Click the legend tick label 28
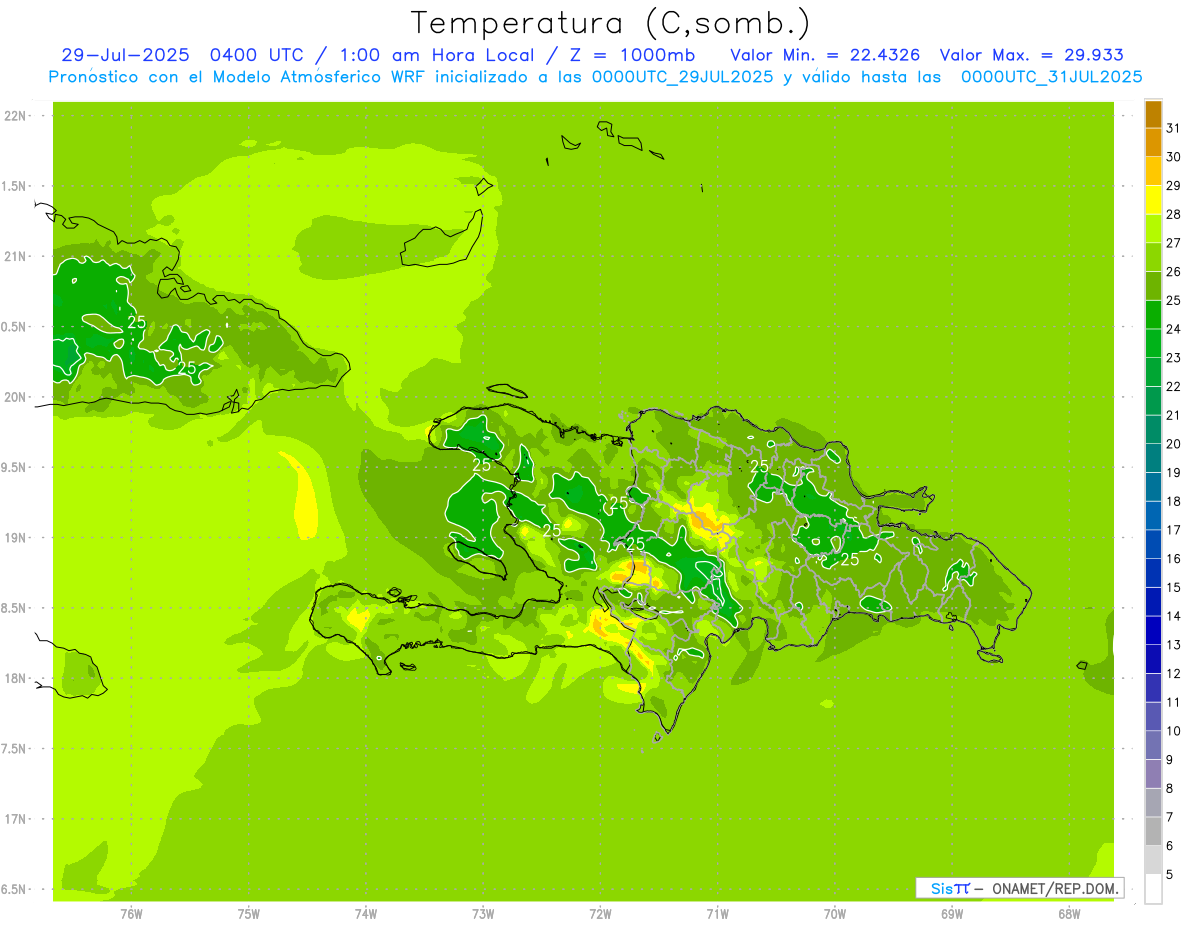1200x927 pixels. pyautogui.click(x=1173, y=214)
